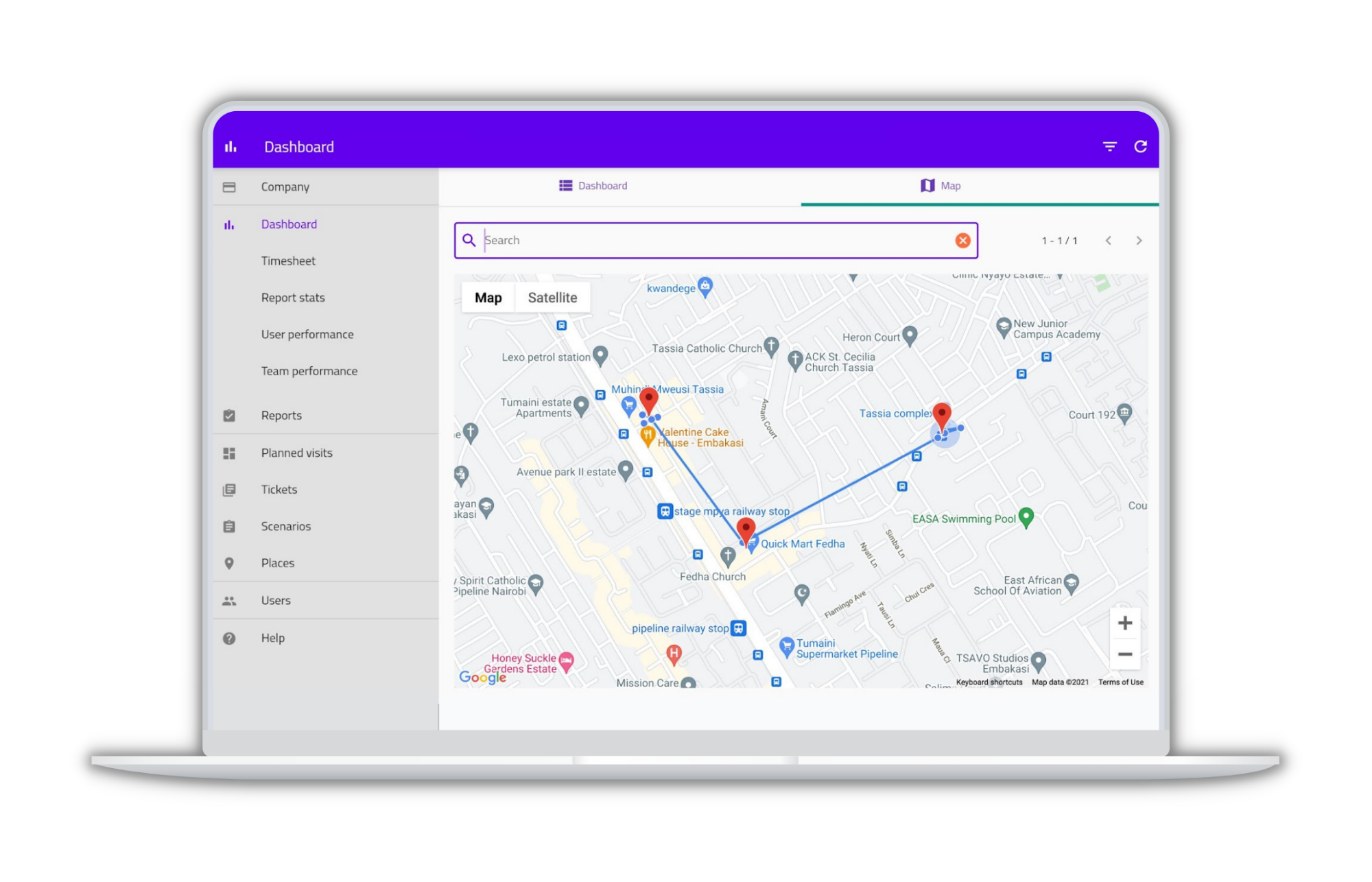Open Planned visits via its sidebar icon

click(229, 453)
